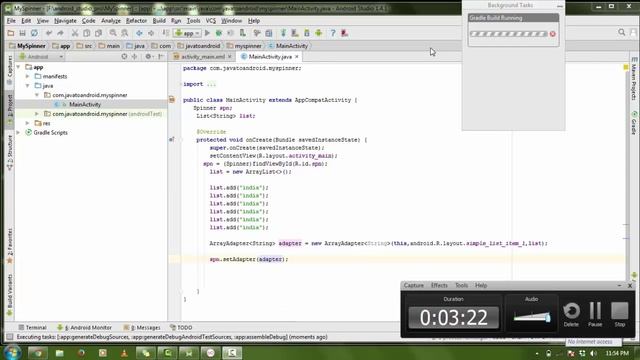
Task: Open the TODO tool window
Action: pos(181,327)
